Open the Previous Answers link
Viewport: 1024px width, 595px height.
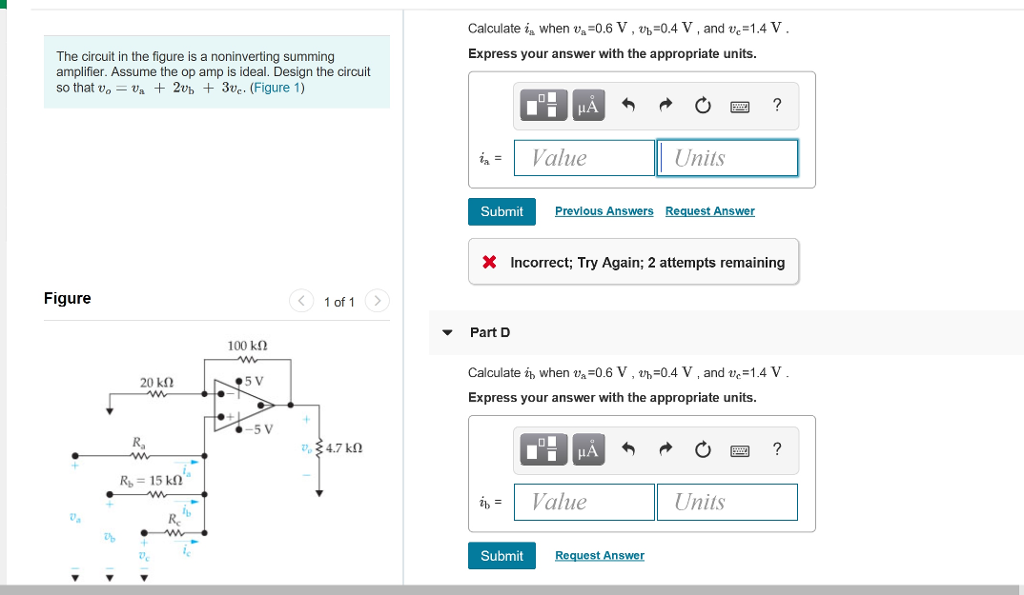[x=604, y=211]
